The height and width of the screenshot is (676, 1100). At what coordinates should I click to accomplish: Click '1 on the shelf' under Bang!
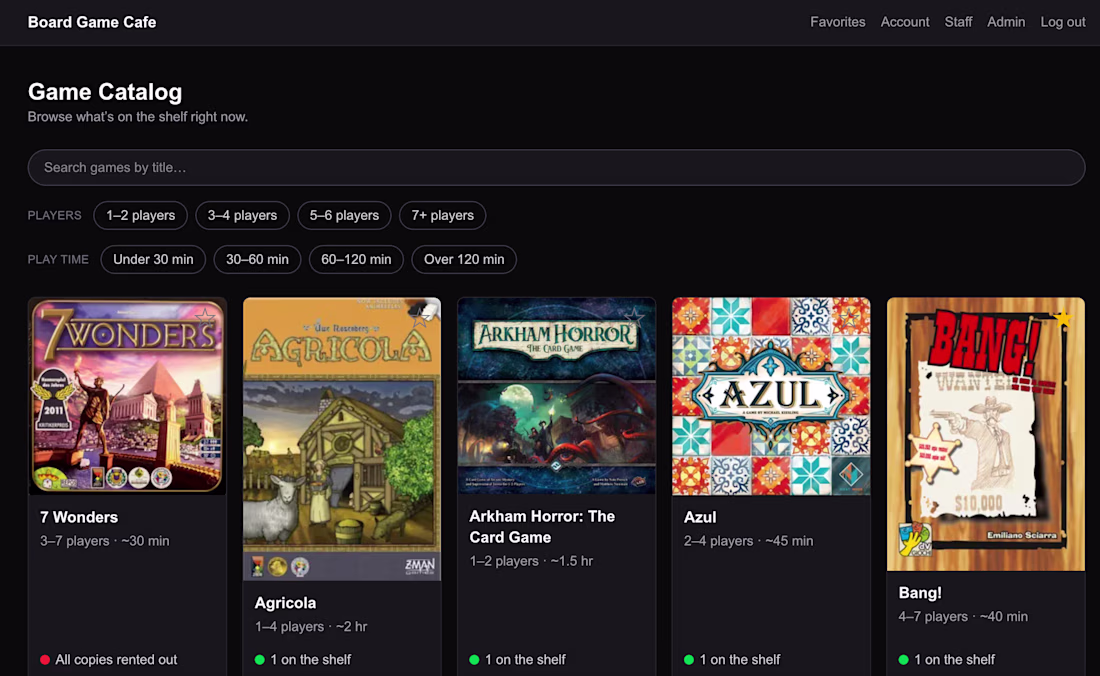click(x=947, y=660)
